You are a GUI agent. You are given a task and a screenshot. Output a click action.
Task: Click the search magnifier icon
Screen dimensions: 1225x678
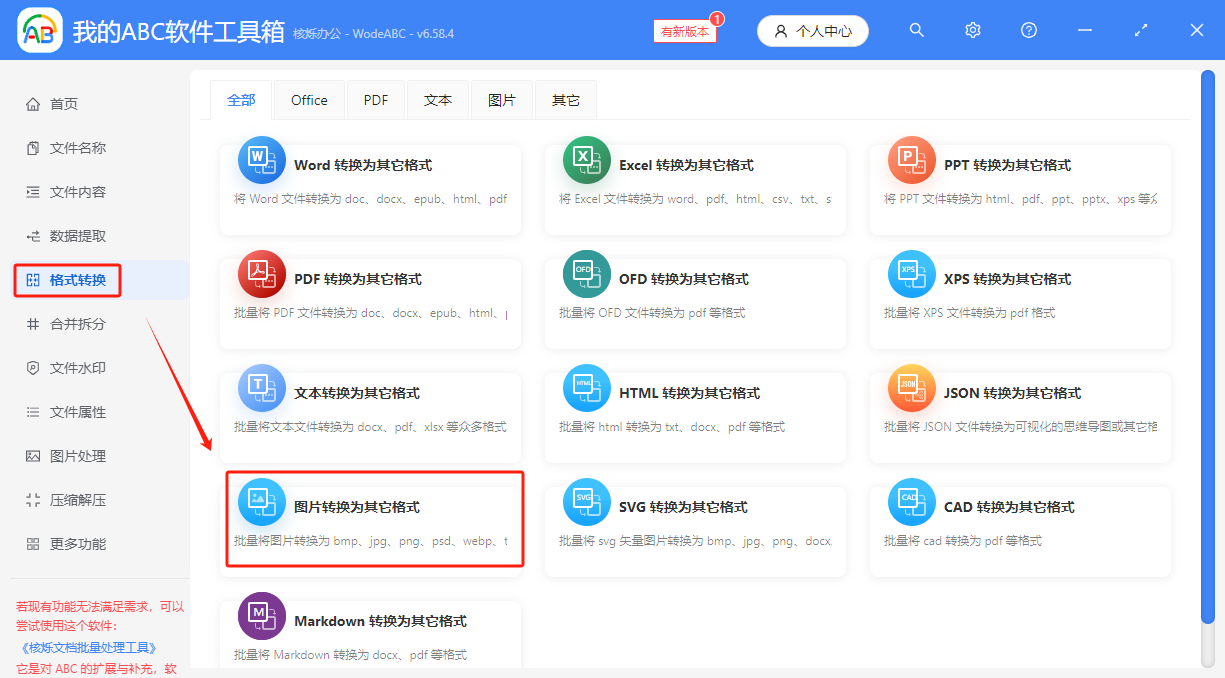[x=916, y=30]
